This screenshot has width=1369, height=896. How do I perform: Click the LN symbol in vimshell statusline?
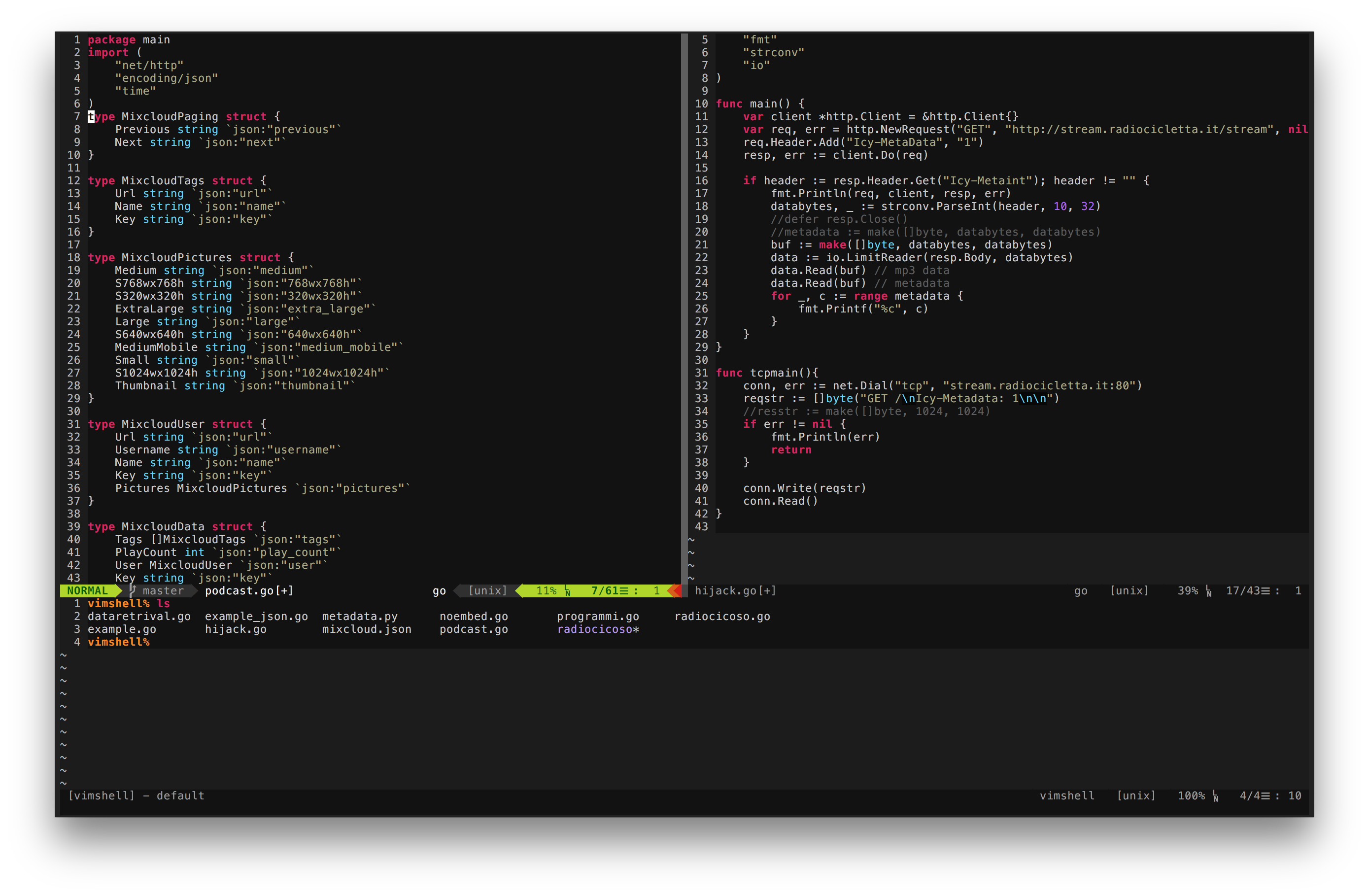(x=1215, y=796)
